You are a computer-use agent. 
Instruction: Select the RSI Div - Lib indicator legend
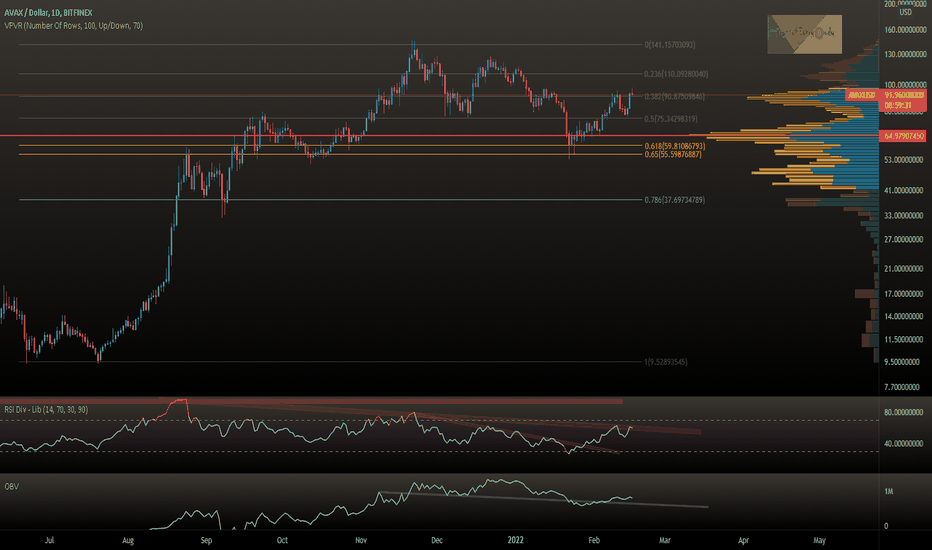[46, 410]
